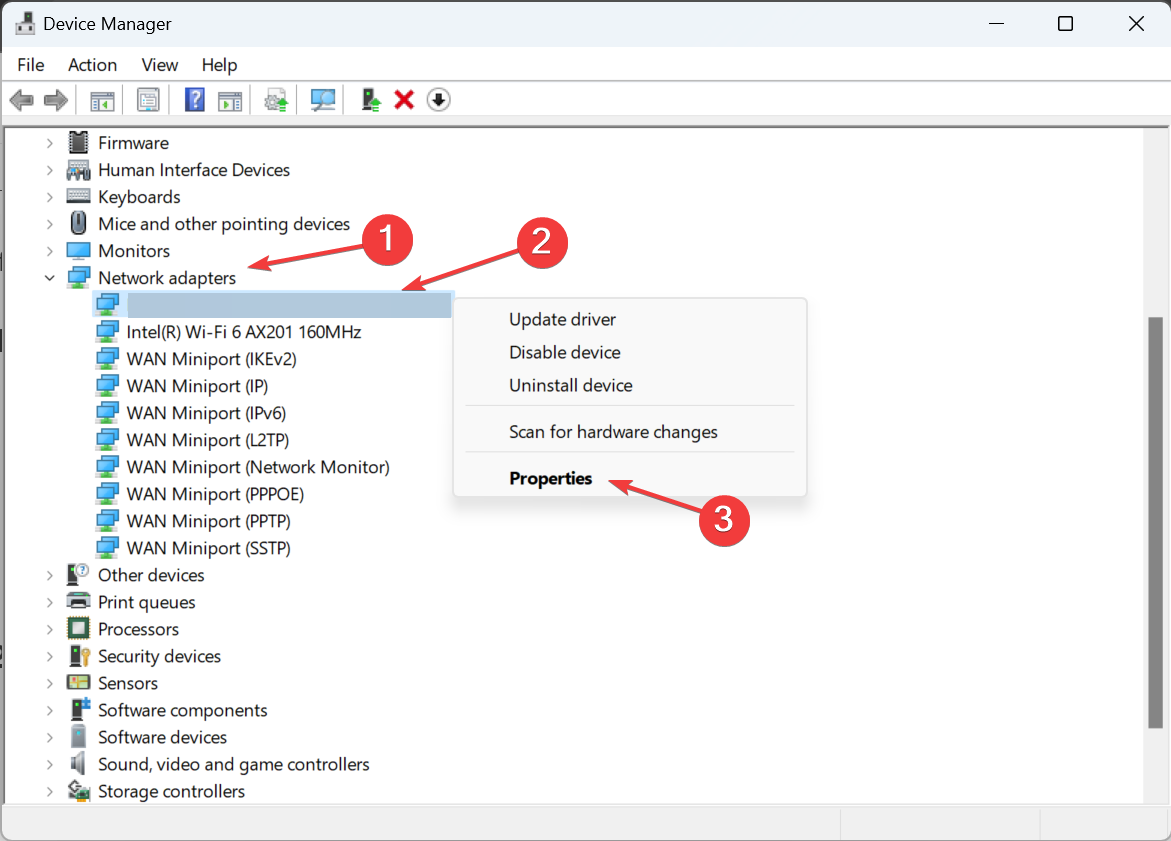Click the Disable device down-arrow icon
1171x841 pixels.
click(x=438, y=100)
